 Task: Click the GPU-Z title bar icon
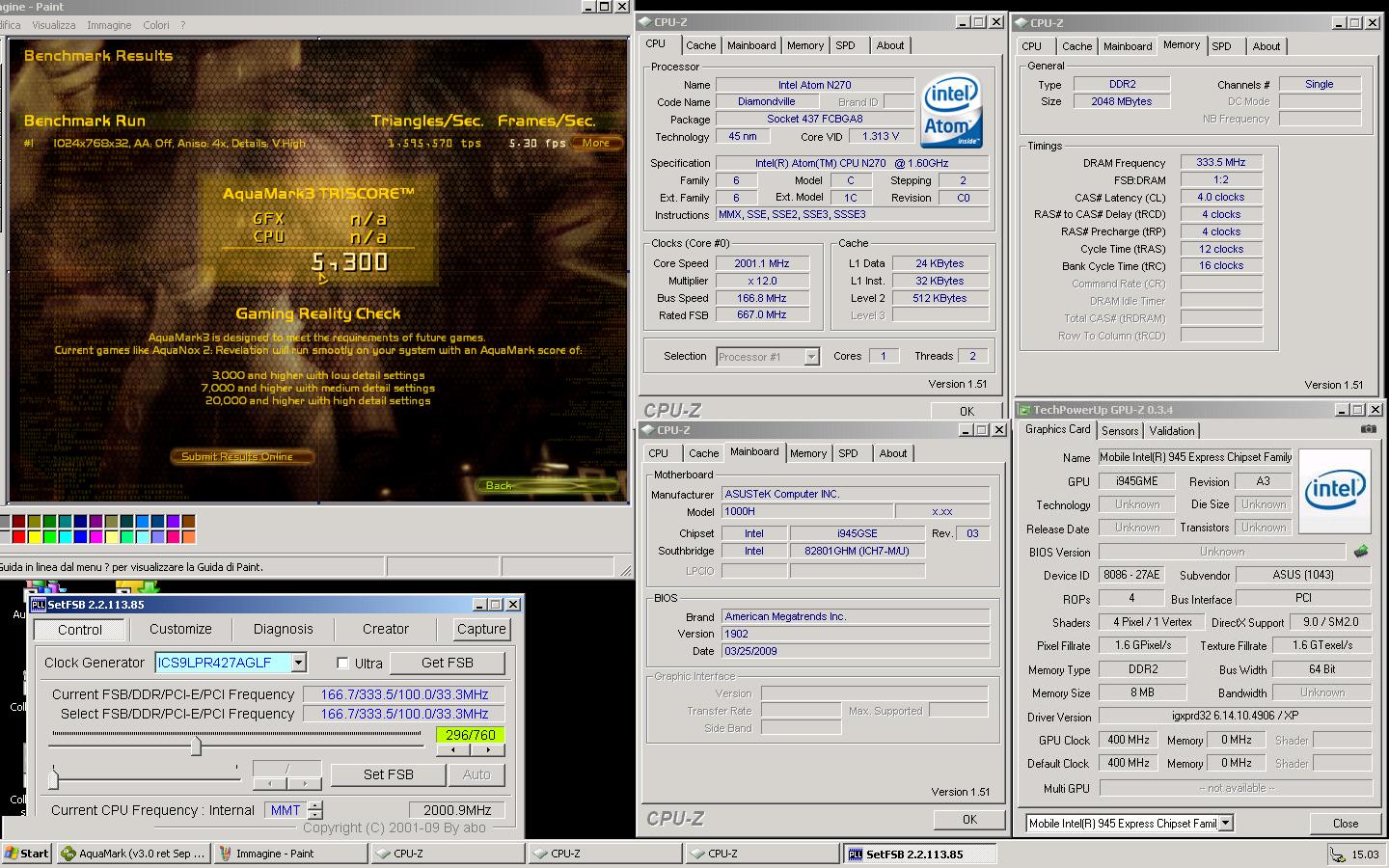click(1024, 410)
